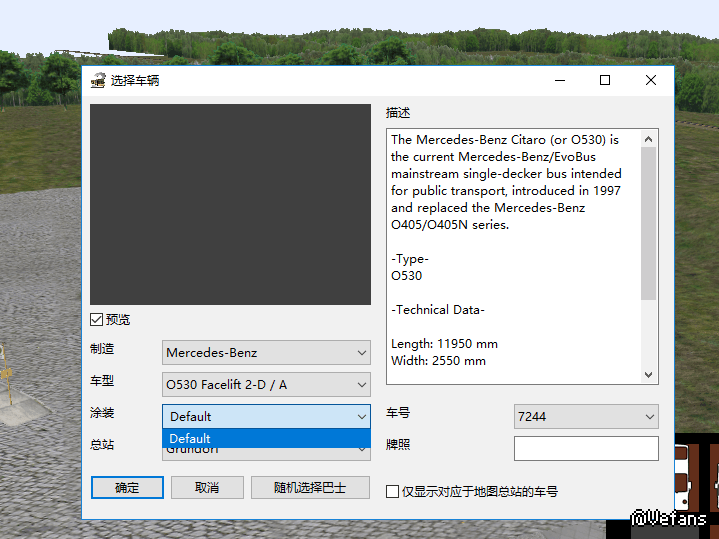Click the '-Technical Data-' heading text
The image size is (719, 539).
tap(438, 310)
